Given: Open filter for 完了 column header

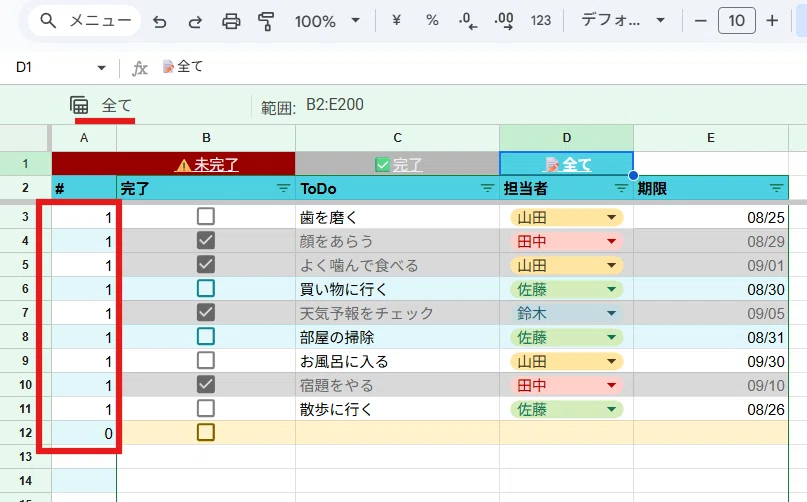Looking at the screenshot, I should coord(283,188).
